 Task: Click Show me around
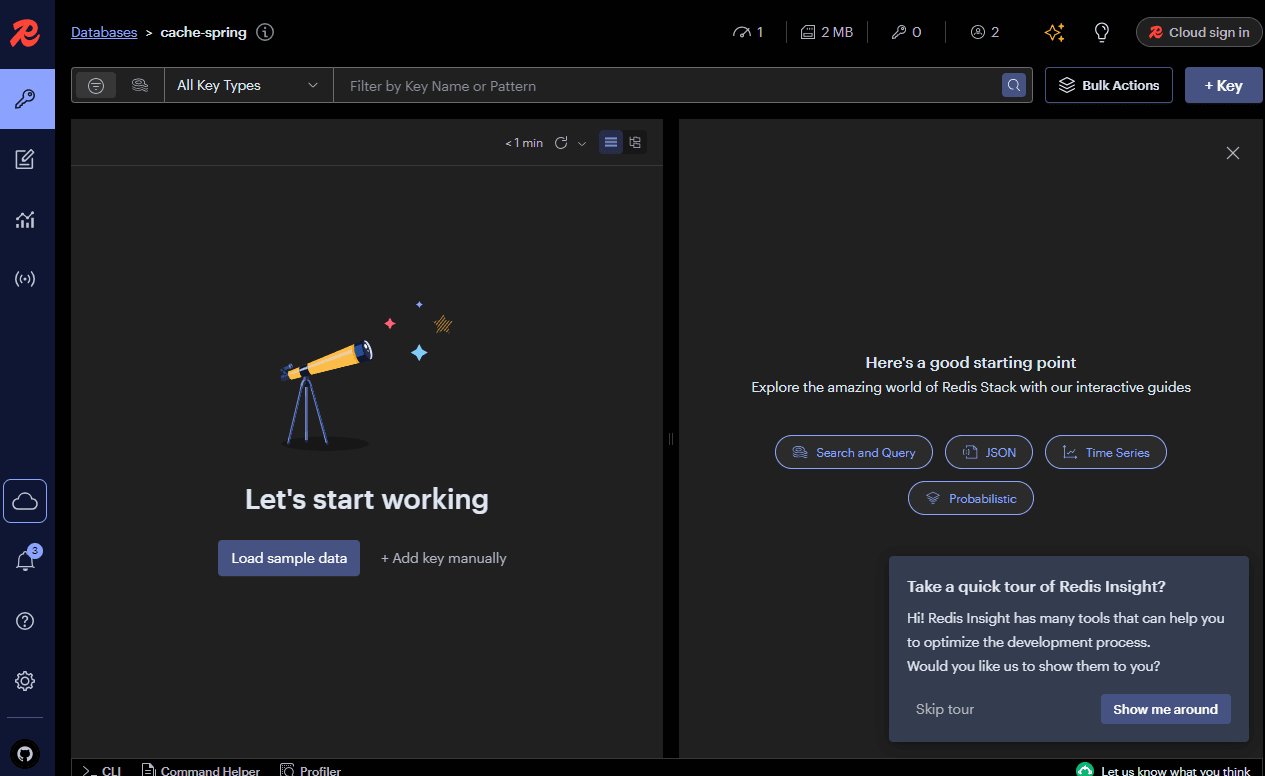click(x=1166, y=709)
